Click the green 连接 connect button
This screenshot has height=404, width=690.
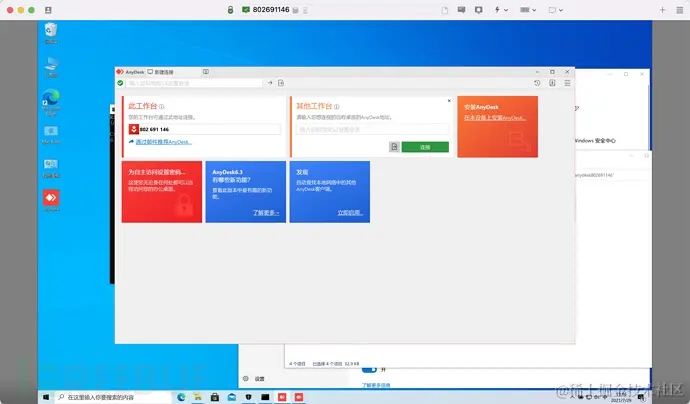pyautogui.click(x=425, y=147)
